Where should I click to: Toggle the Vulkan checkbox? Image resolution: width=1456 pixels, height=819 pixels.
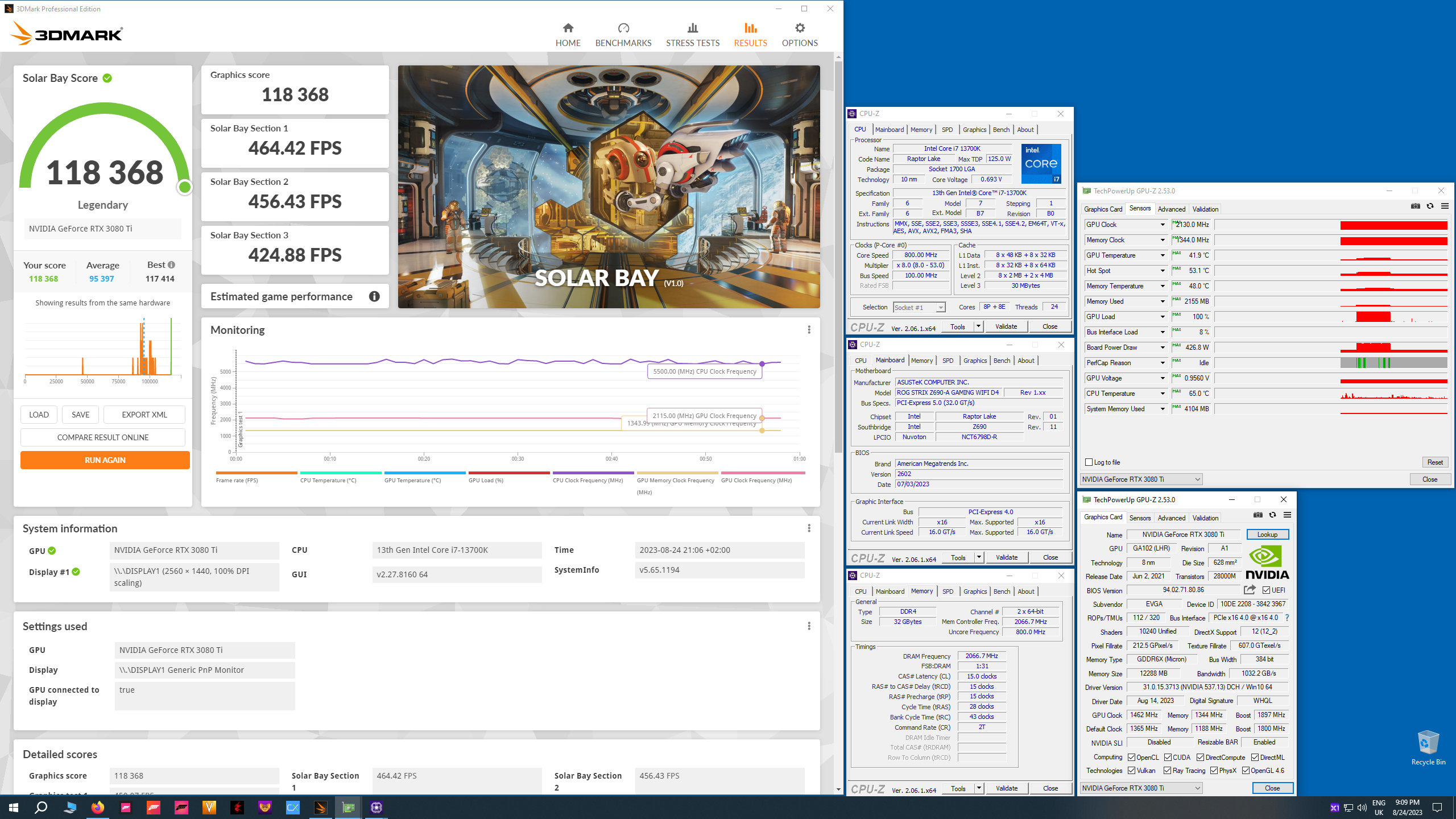(1131, 771)
